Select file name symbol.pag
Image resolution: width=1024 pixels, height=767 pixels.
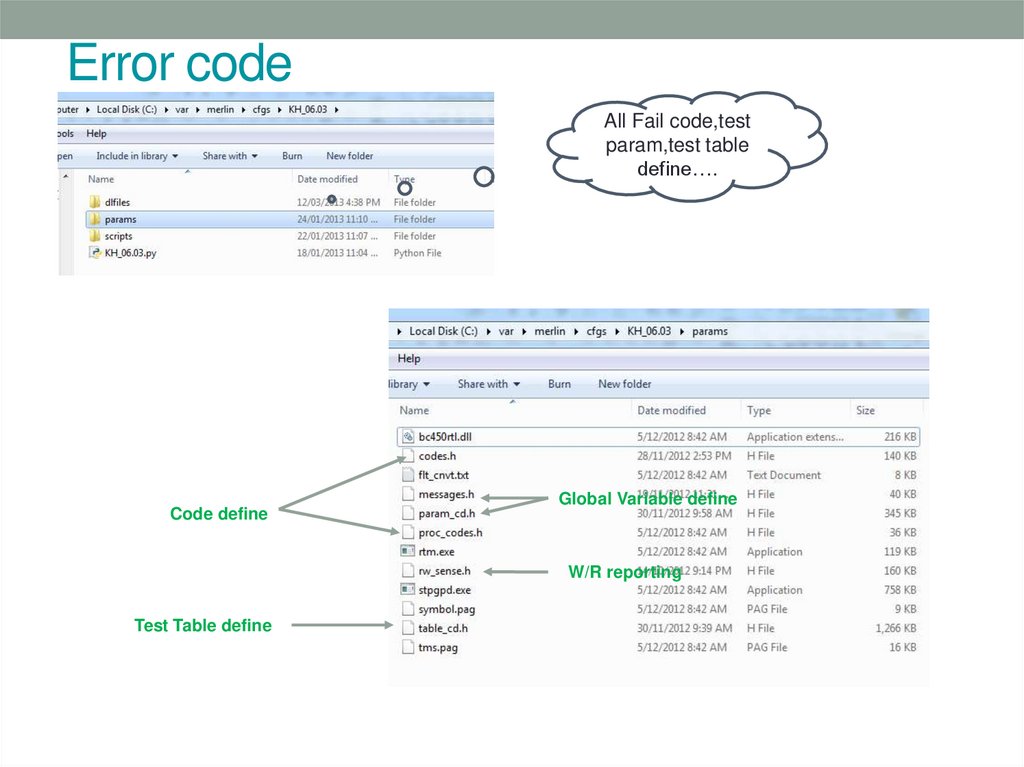tap(447, 609)
